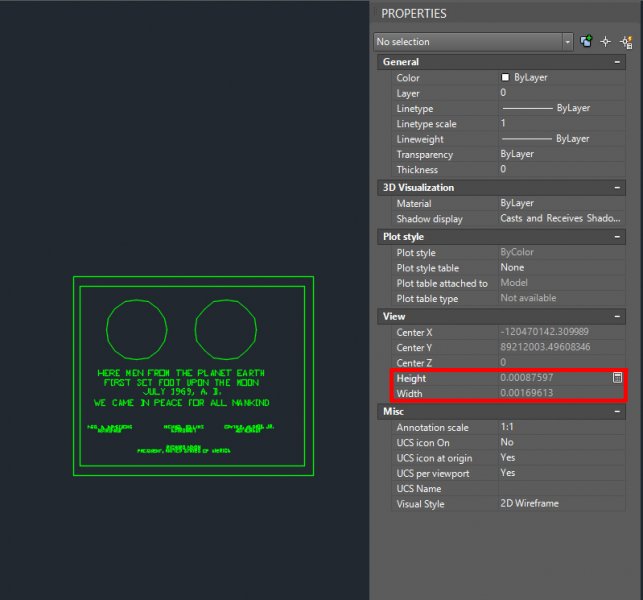This screenshot has height=600, width=643.
Task: Click the Center Y value
Action: click(562, 347)
